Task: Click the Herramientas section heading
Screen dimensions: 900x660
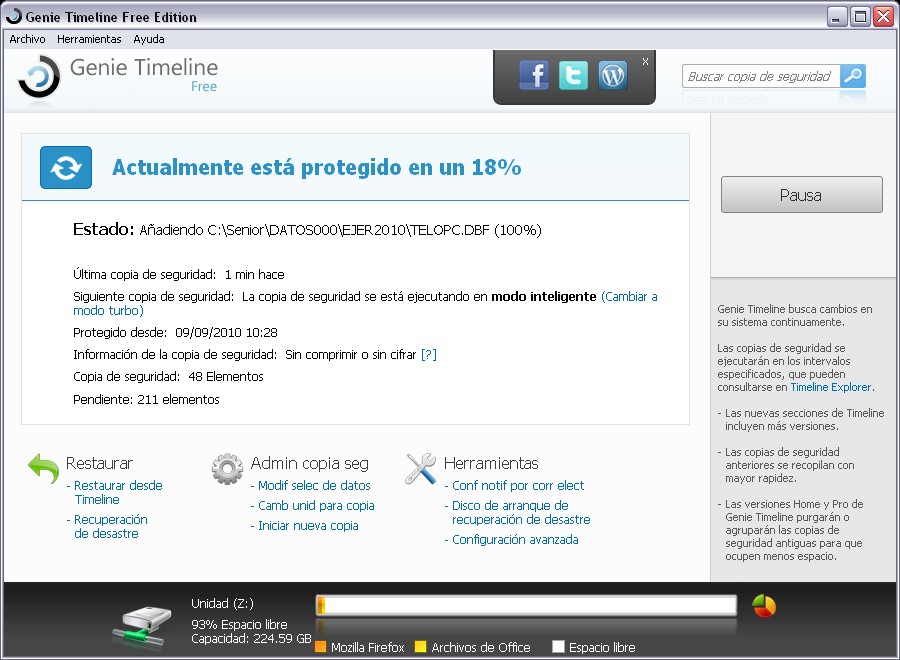Action: 491,463
